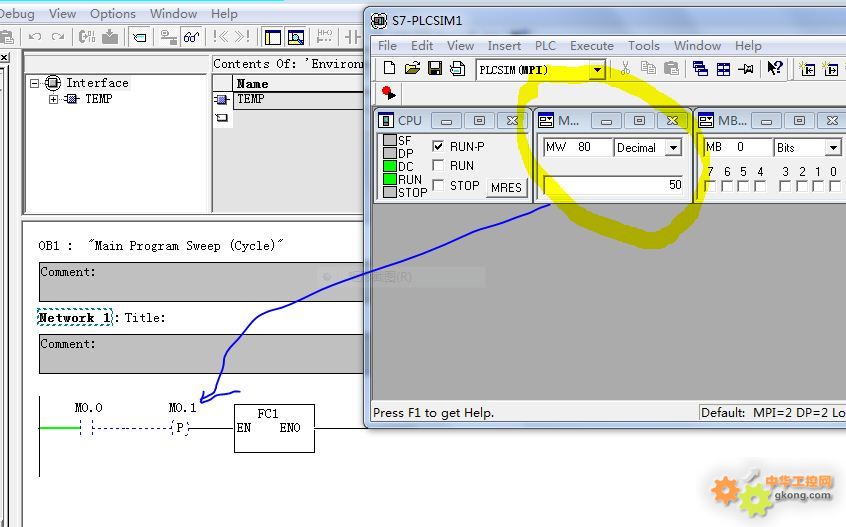Toggle the RUN-P checkbox in CPU window

438,146
